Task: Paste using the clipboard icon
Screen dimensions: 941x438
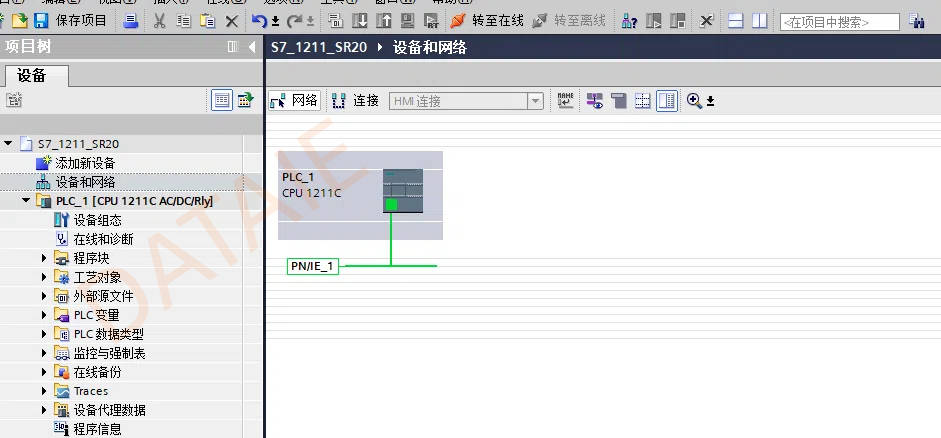Action: coord(208,22)
